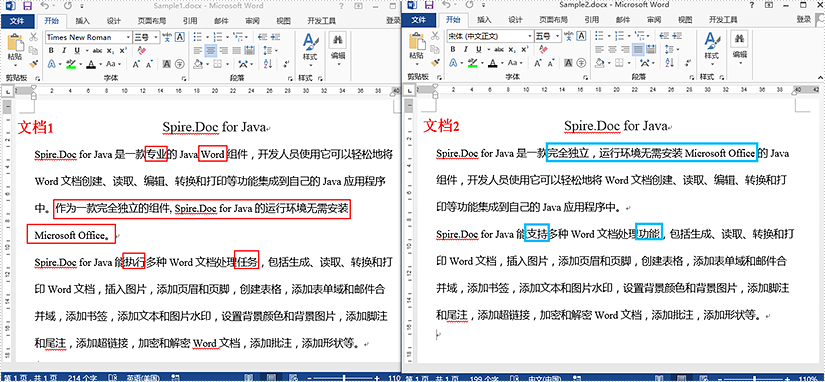Viewport: 825px width, 382px height.
Task: Click 样式 button label in Sample2
Action: tap(711, 56)
